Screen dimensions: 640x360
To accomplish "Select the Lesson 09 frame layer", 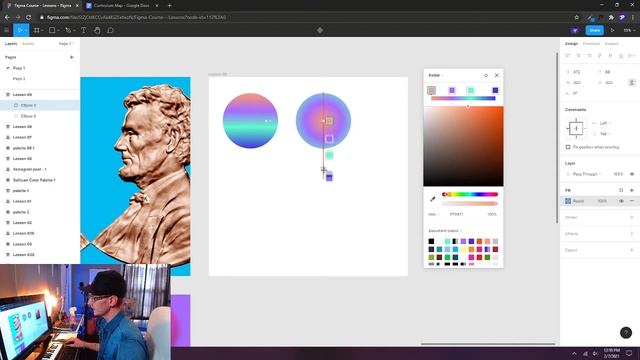I will [22, 95].
